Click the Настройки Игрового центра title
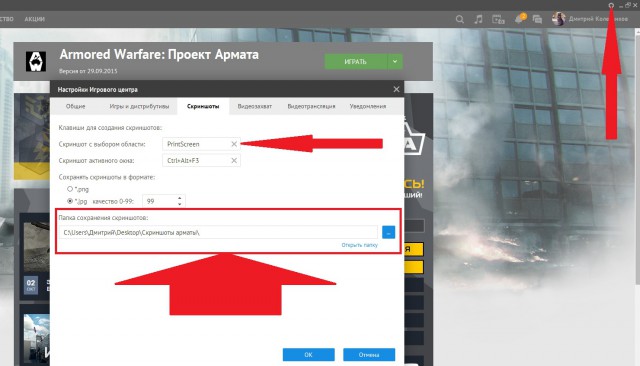The width and height of the screenshot is (640, 366). pos(98,89)
